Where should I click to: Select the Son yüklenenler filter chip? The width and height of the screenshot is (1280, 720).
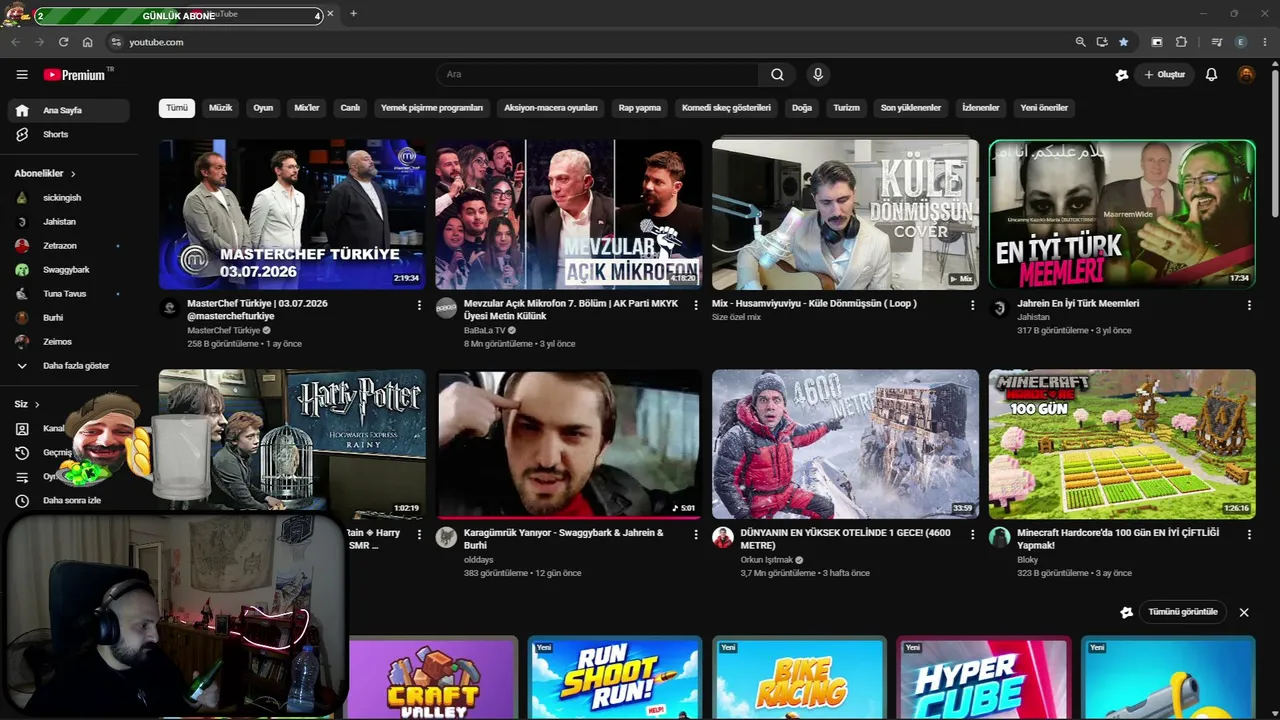[x=911, y=108]
